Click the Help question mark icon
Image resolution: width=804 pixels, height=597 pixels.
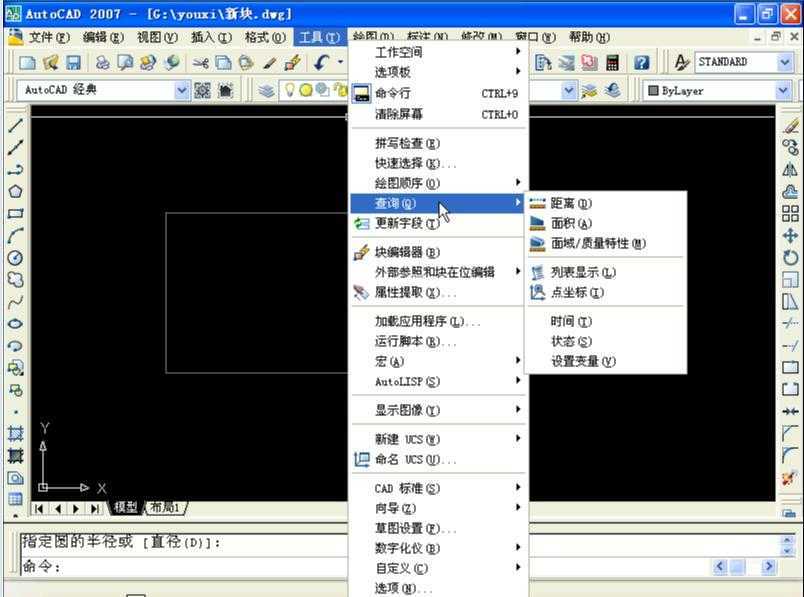pos(641,63)
